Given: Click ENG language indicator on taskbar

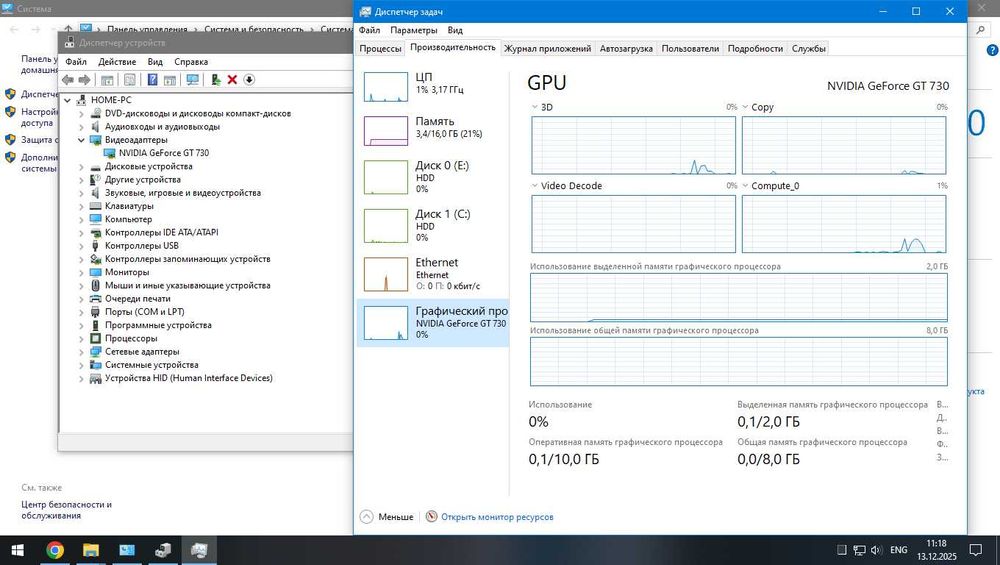Looking at the screenshot, I should (899, 550).
